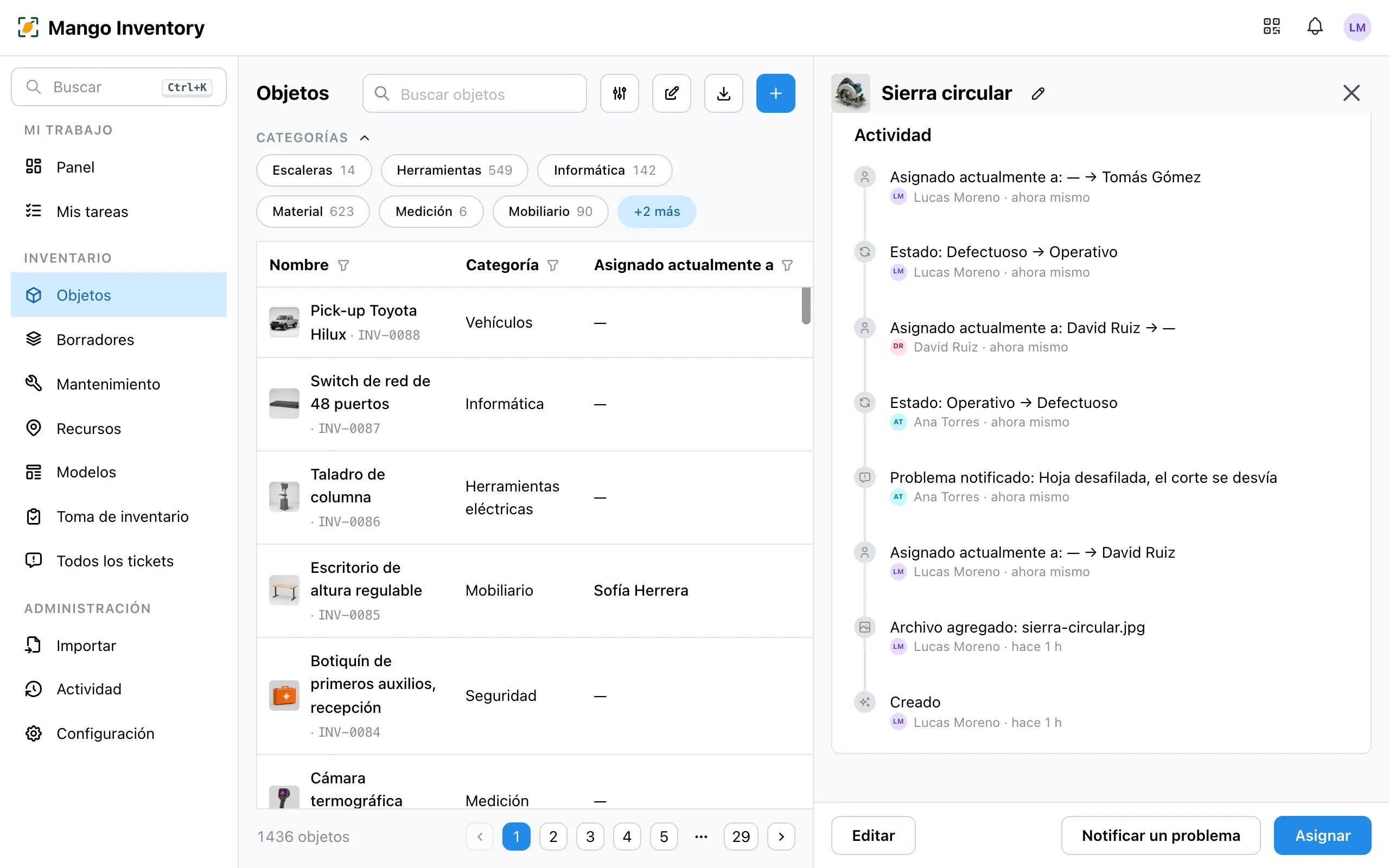
Task: Go to next page arrow
Action: coord(781,837)
